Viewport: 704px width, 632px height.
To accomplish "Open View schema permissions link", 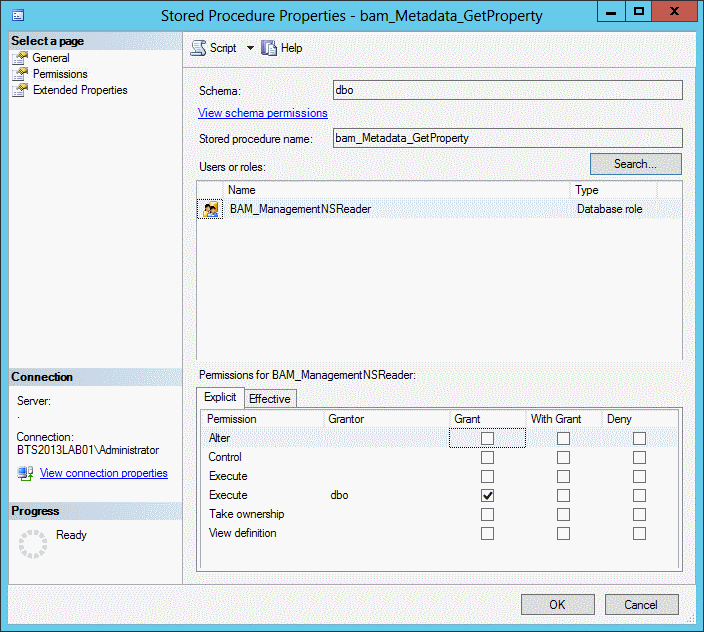I will [x=263, y=113].
